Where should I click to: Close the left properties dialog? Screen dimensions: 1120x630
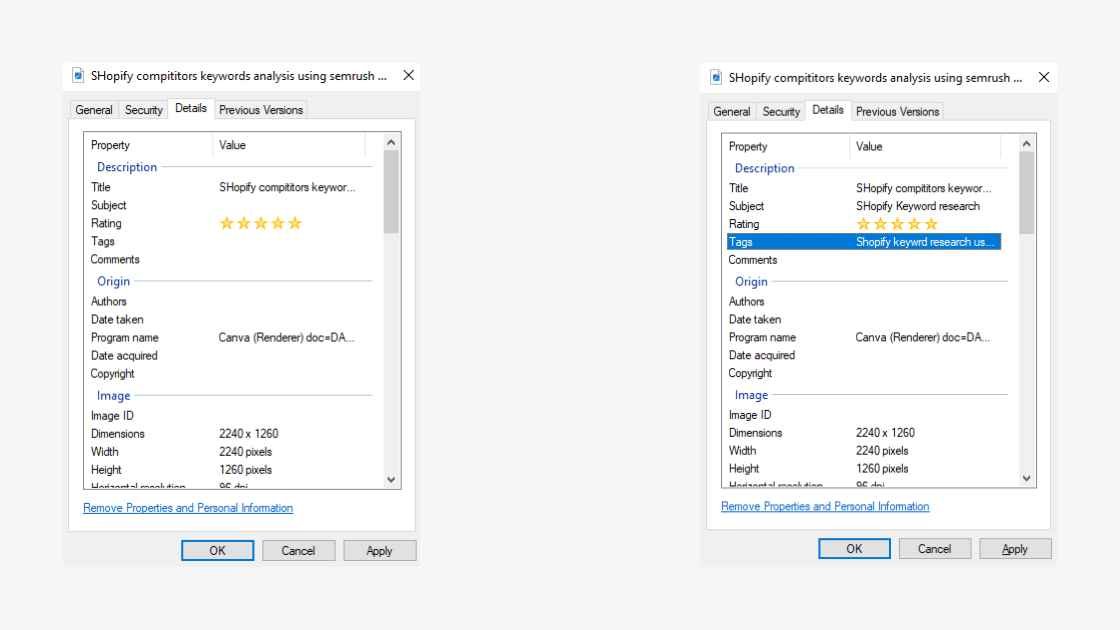tap(409, 75)
